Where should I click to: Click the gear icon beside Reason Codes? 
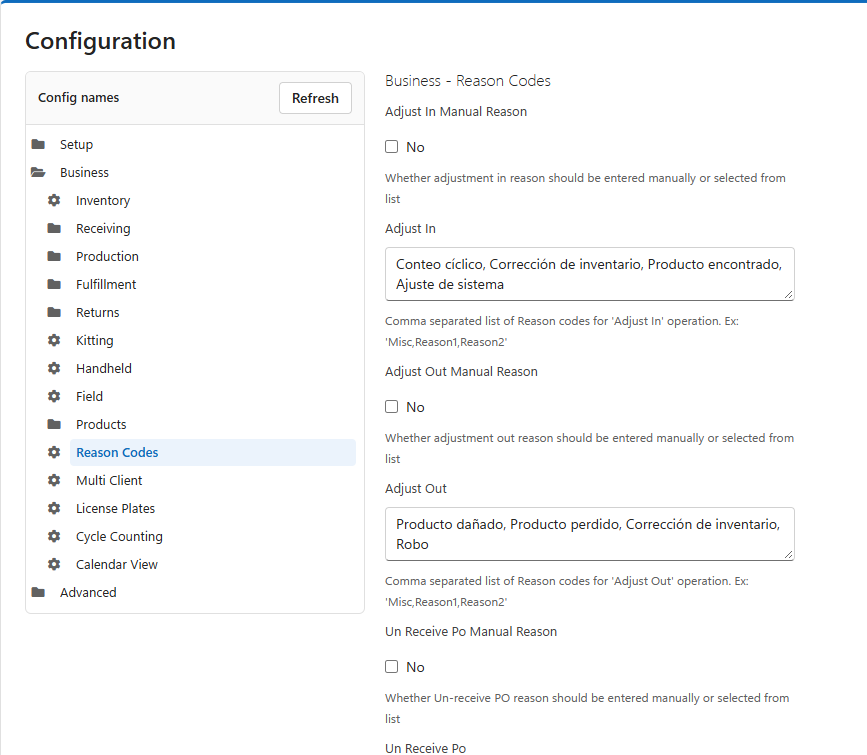pyautogui.click(x=54, y=452)
